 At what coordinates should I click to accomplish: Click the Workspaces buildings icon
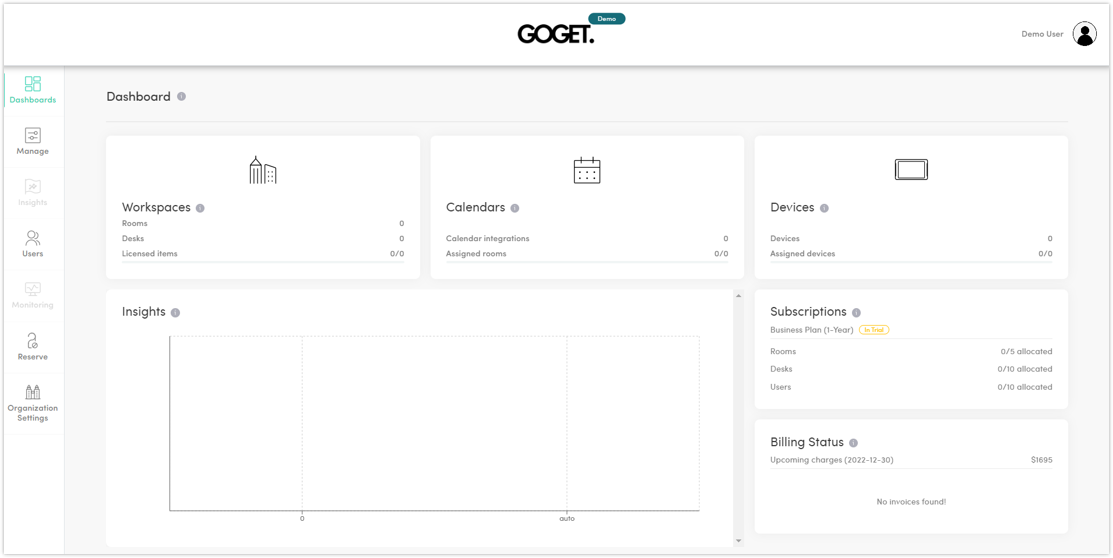[263, 170]
